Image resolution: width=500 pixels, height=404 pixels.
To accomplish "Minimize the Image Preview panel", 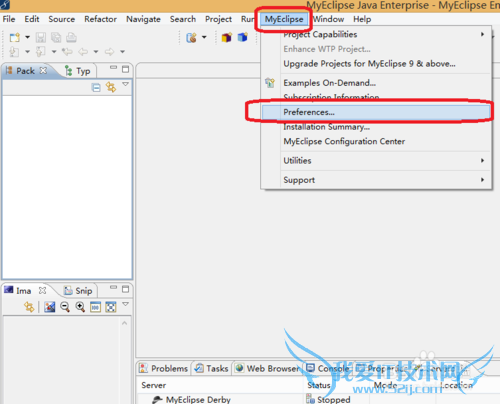I will (114, 287).
